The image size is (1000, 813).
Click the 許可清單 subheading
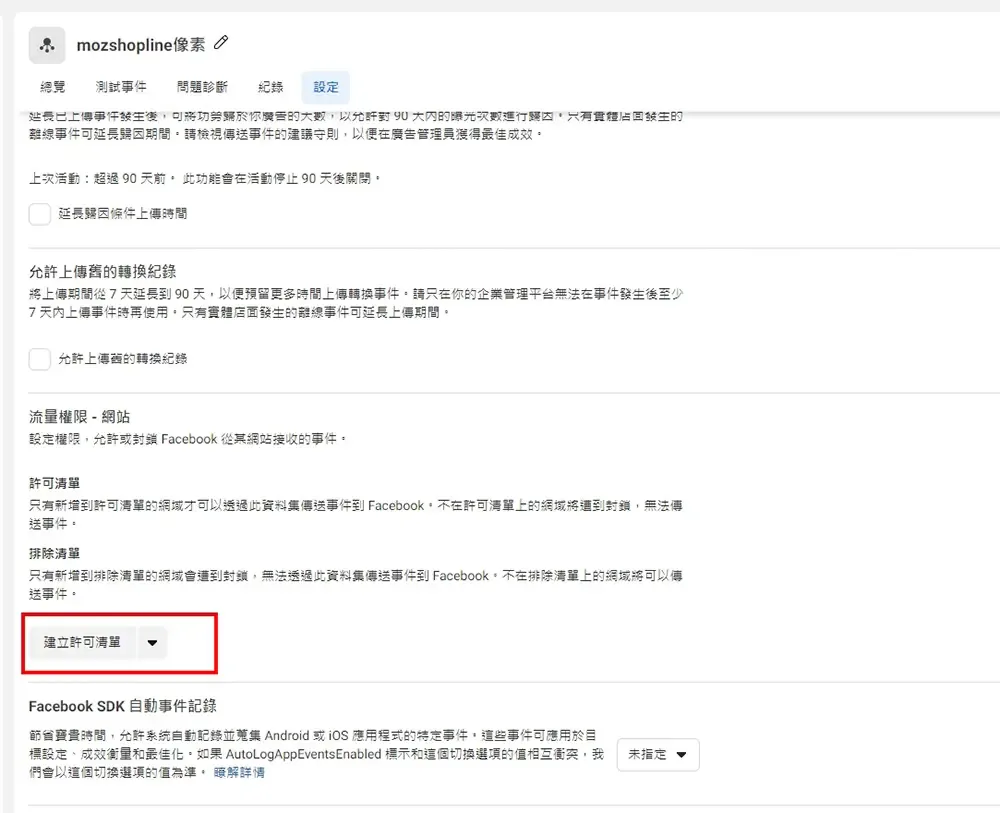point(54,483)
